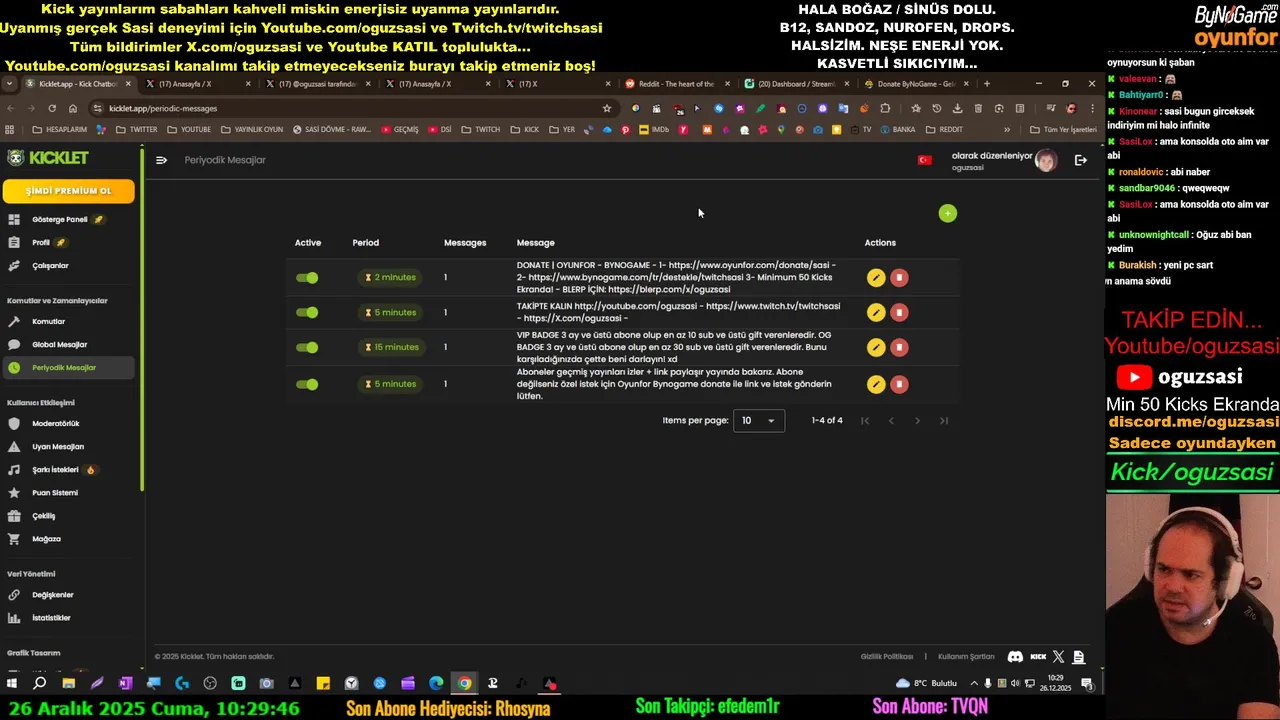Go to first page in pagination

tap(865, 421)
